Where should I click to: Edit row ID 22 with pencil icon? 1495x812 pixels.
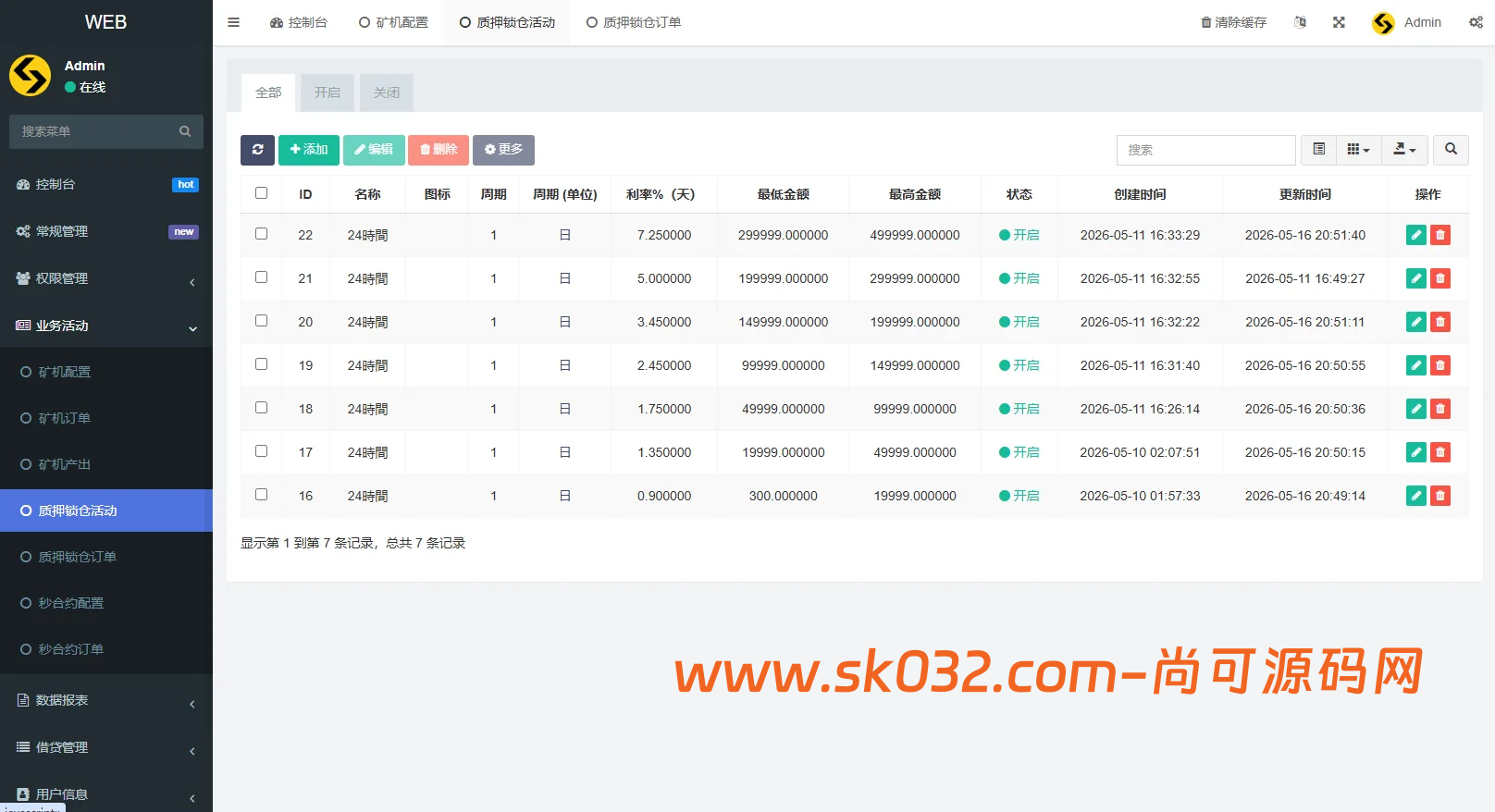(1415, 235)
